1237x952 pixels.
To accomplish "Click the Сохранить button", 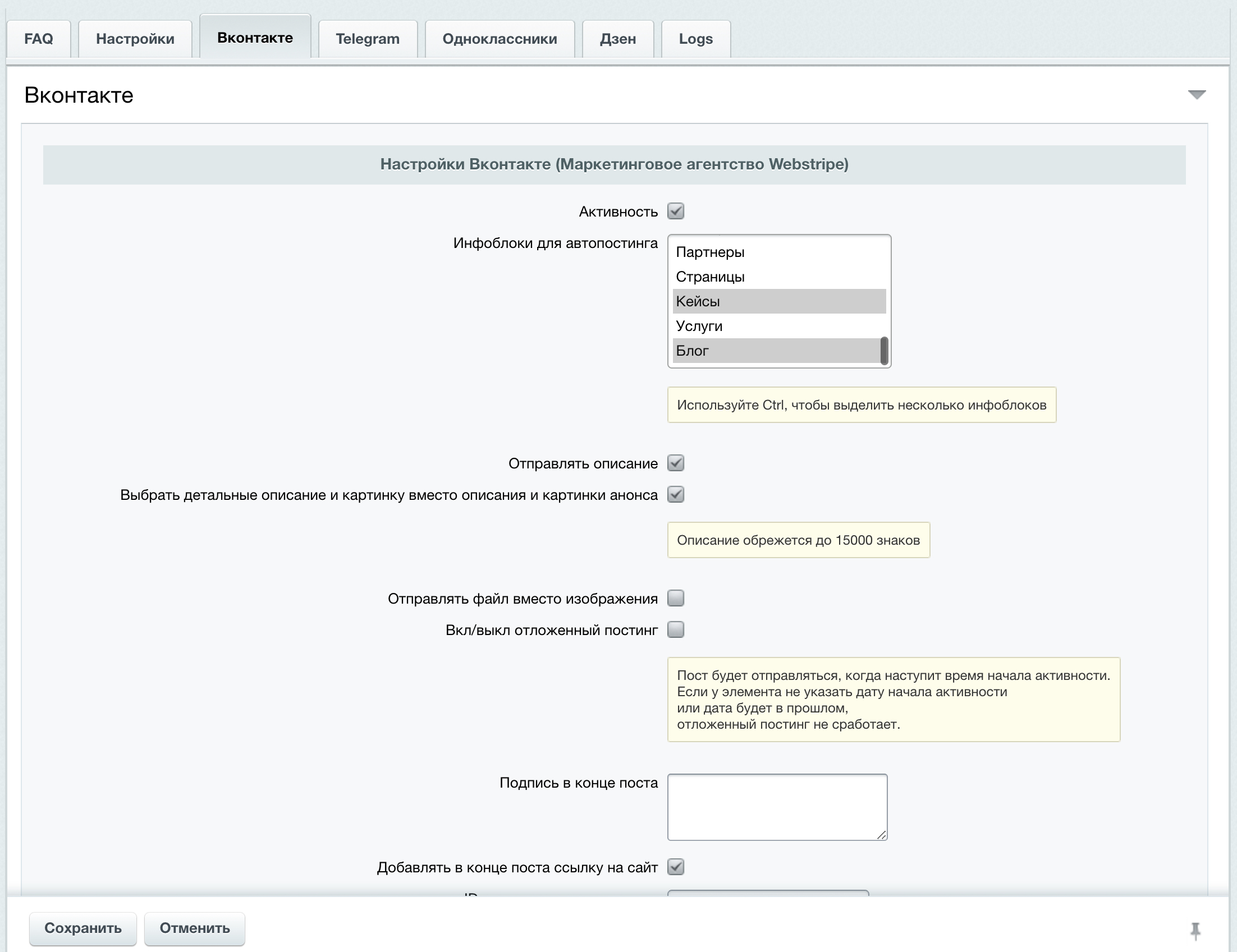I will [x=83, y=928].
